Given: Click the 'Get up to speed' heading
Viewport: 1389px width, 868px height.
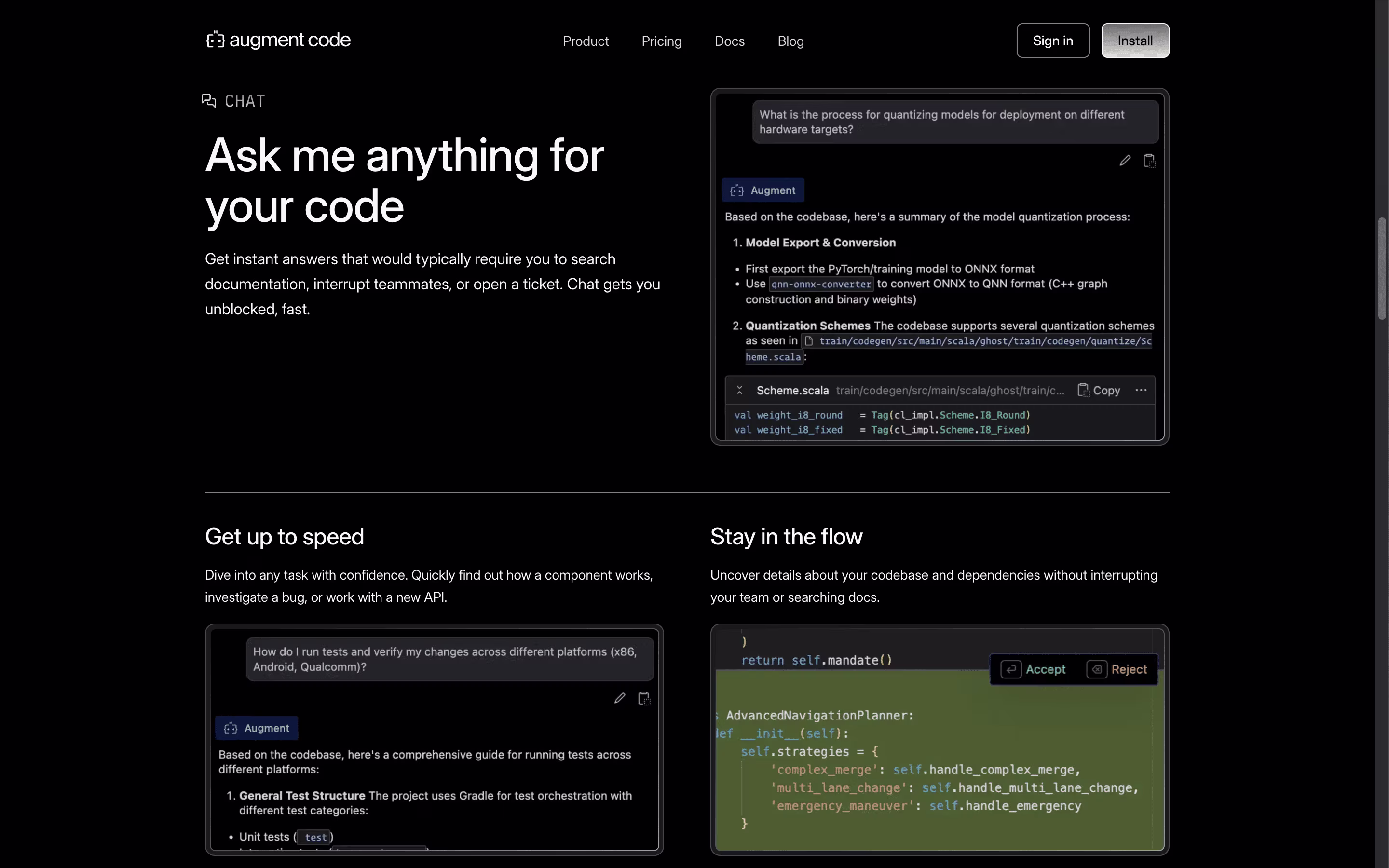Looking at the screenshot, I should [284, 537].
